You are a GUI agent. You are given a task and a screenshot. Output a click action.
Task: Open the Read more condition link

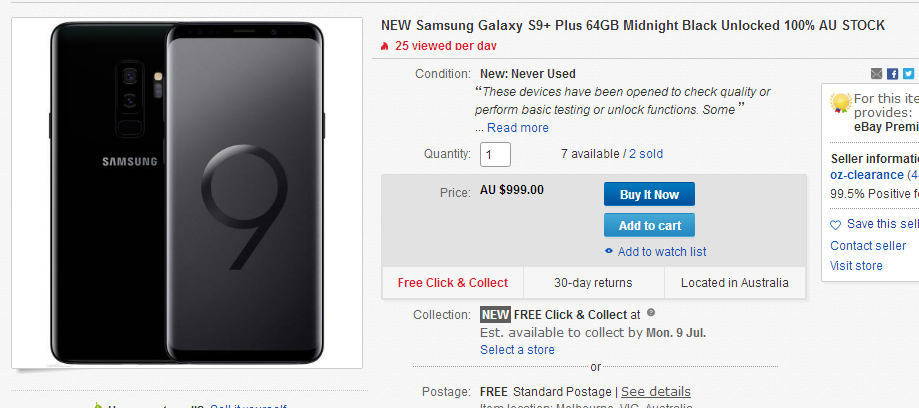[x=518, y=128]
